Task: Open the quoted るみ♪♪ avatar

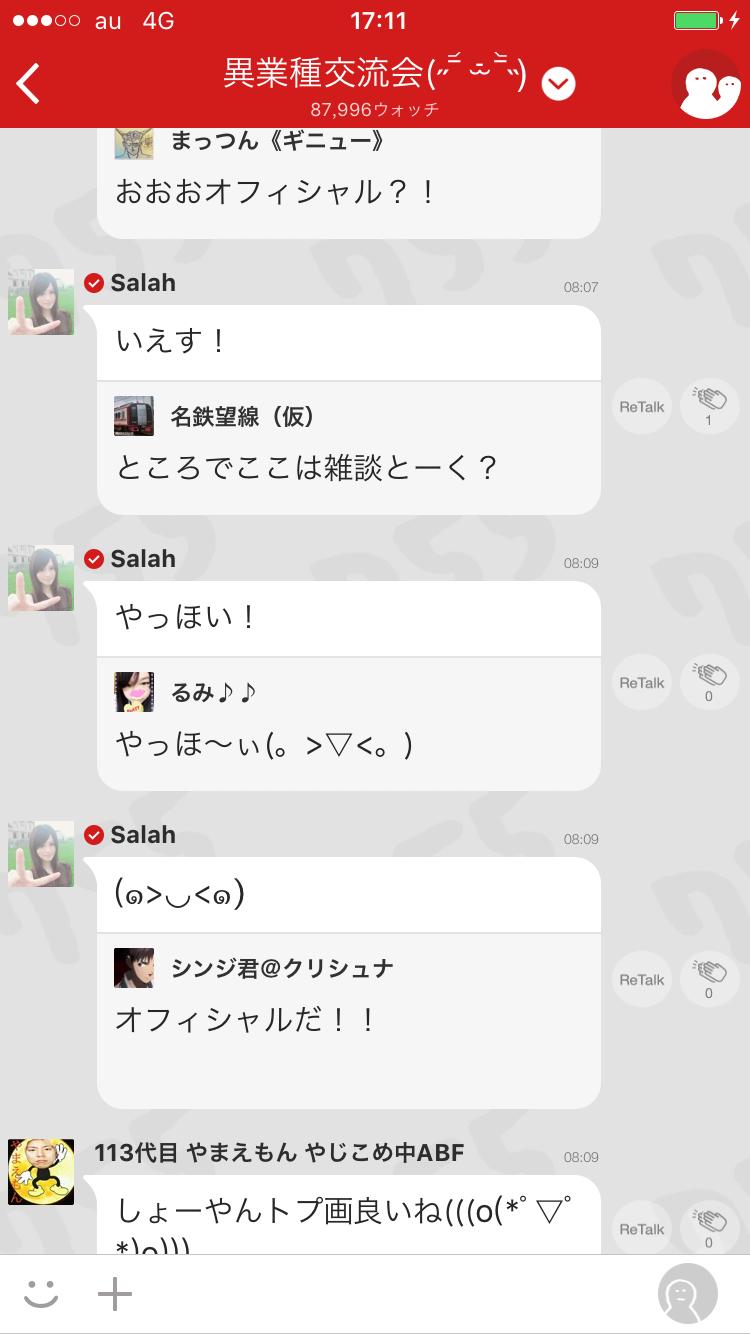Action: [x=134, y=692]
